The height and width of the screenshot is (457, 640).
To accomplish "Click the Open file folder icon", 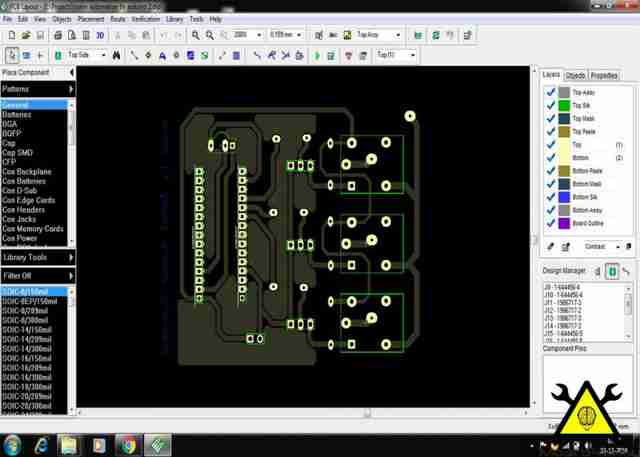I will tap(26, 35).
